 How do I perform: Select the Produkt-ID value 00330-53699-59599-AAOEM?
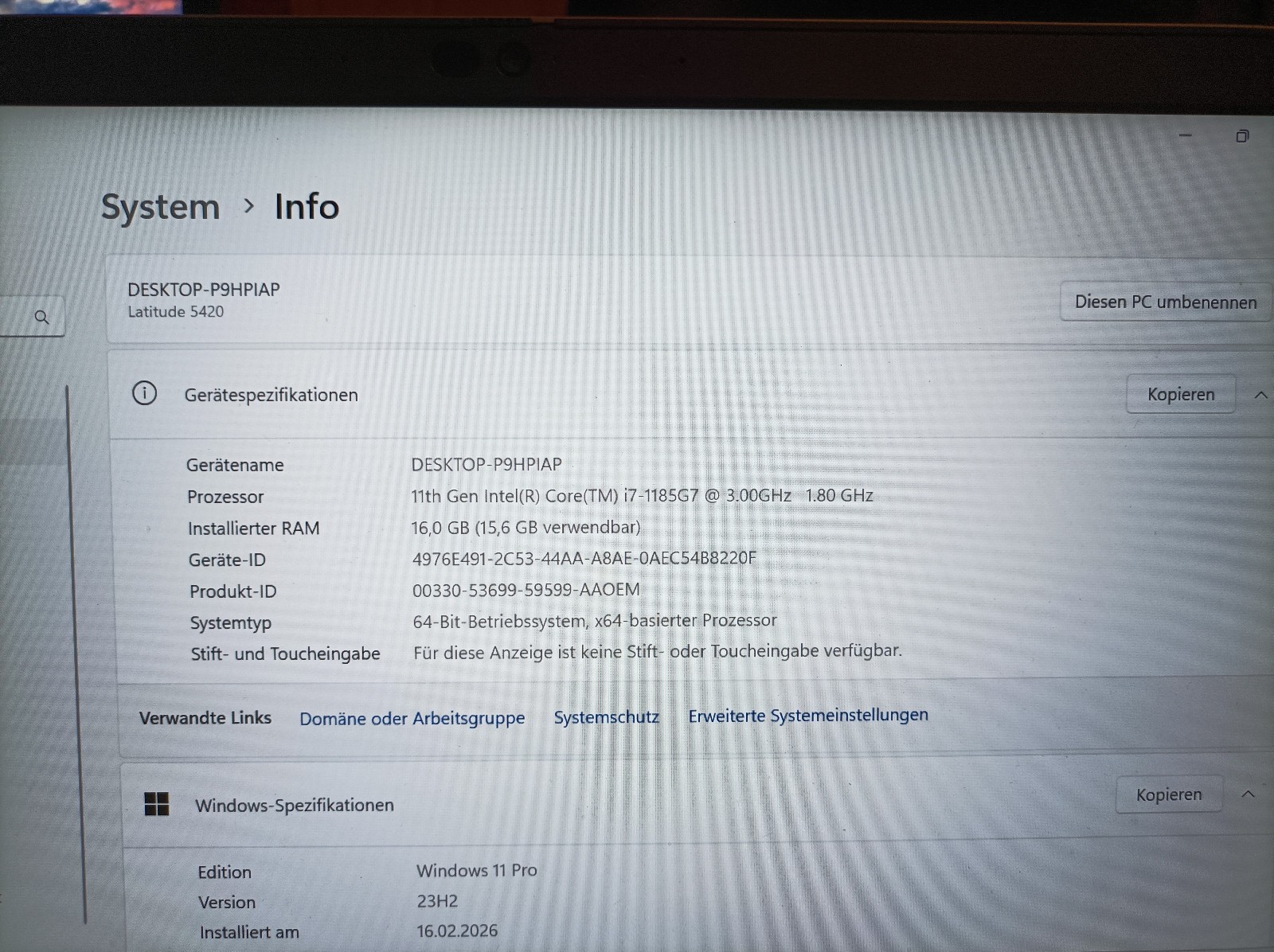[526, 590]
